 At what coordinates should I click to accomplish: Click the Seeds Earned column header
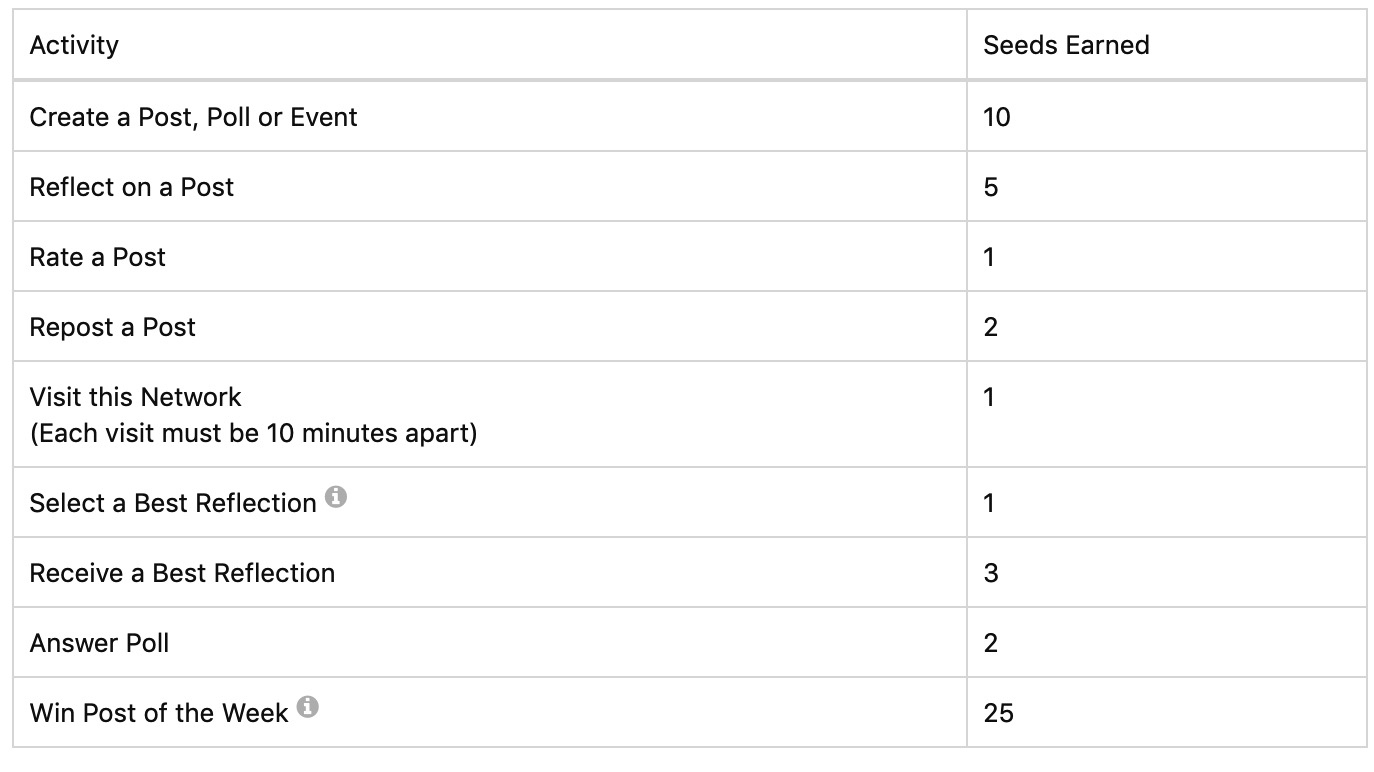[x=1066, y=45]
